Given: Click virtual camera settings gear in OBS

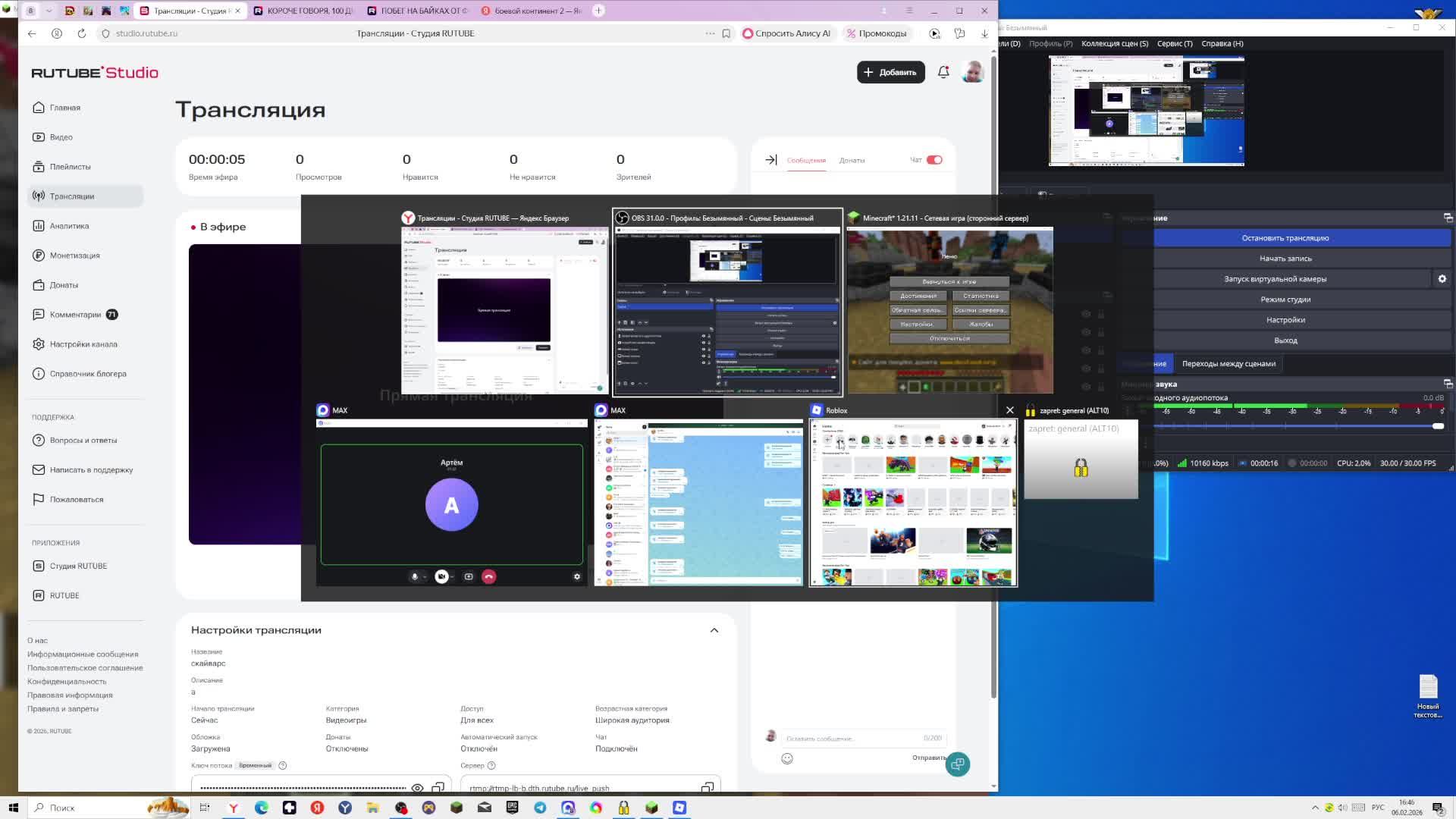Looking at the screenshot, I should pos(1442,279).
